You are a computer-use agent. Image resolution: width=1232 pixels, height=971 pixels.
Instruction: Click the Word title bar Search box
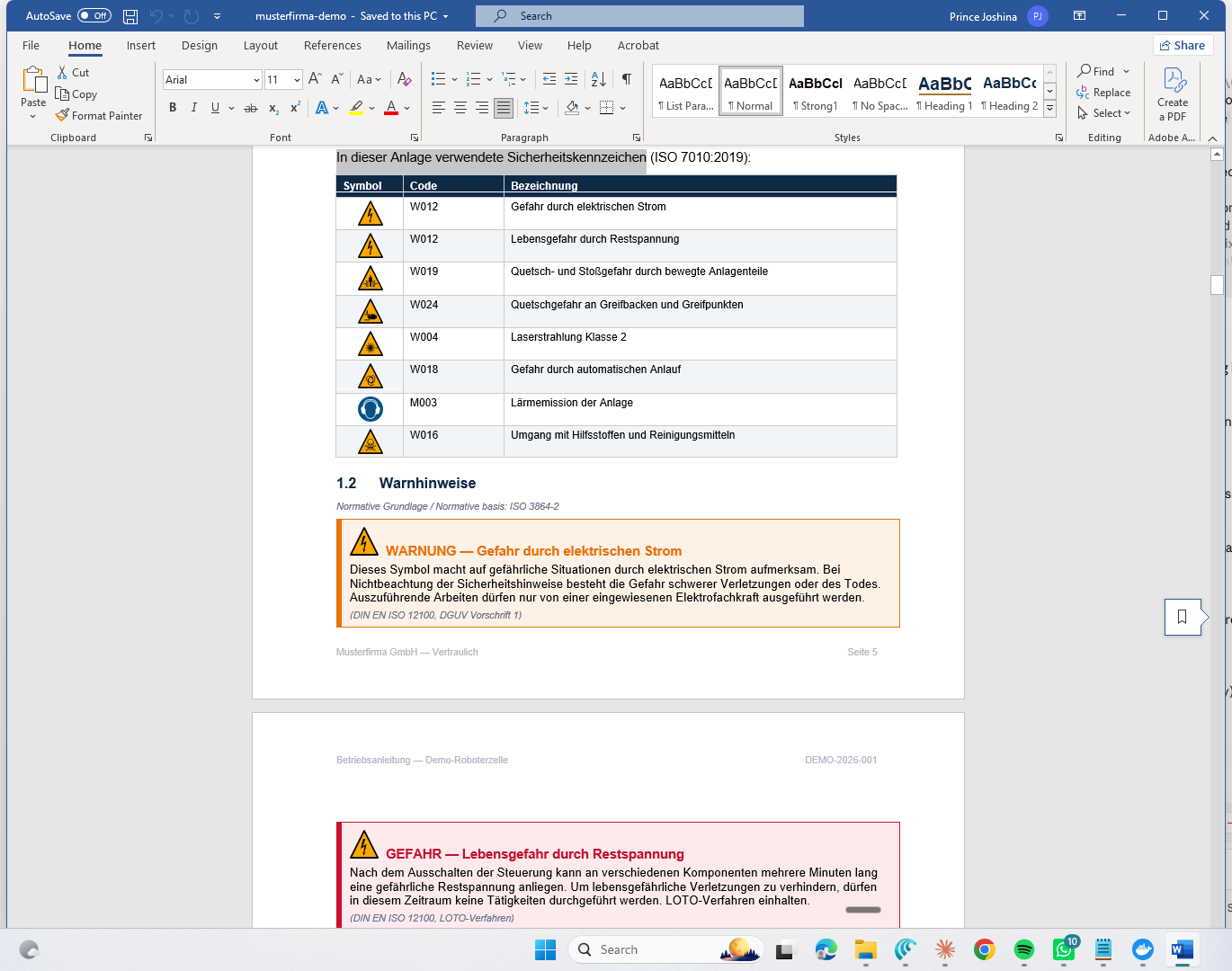pyautogui.click(x=639, y=16)
